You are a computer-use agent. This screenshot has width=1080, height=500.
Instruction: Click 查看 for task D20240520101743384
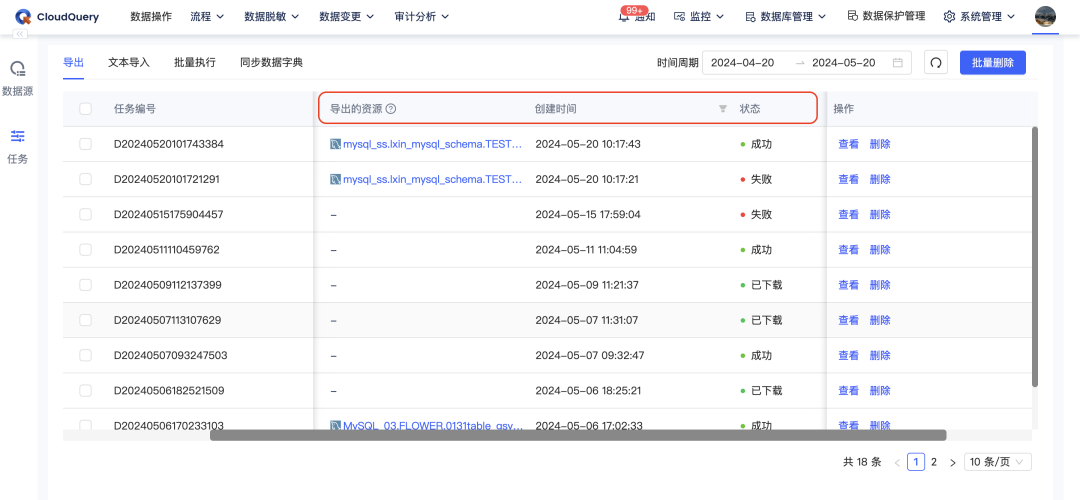coord(849,144)
